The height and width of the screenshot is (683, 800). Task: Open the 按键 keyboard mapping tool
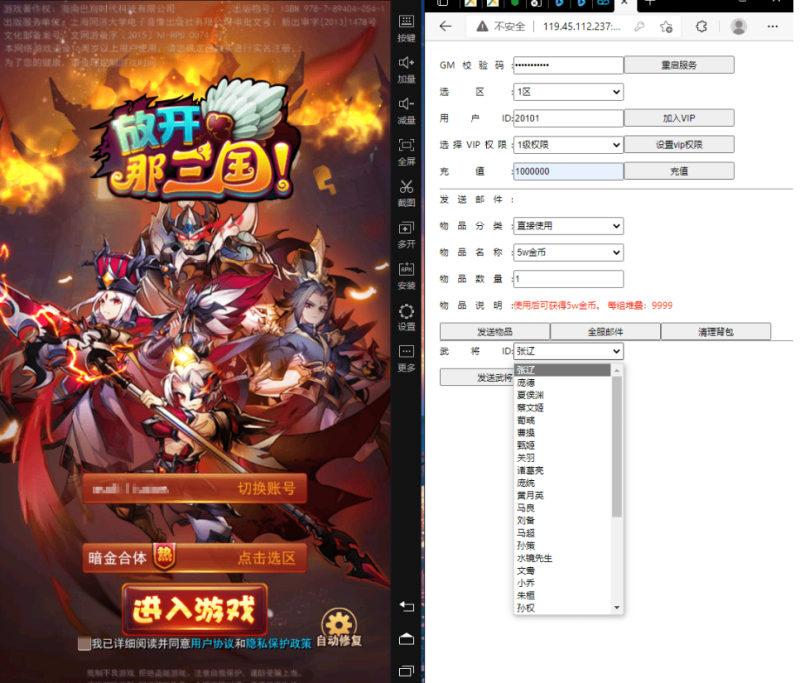pos(406,28)
